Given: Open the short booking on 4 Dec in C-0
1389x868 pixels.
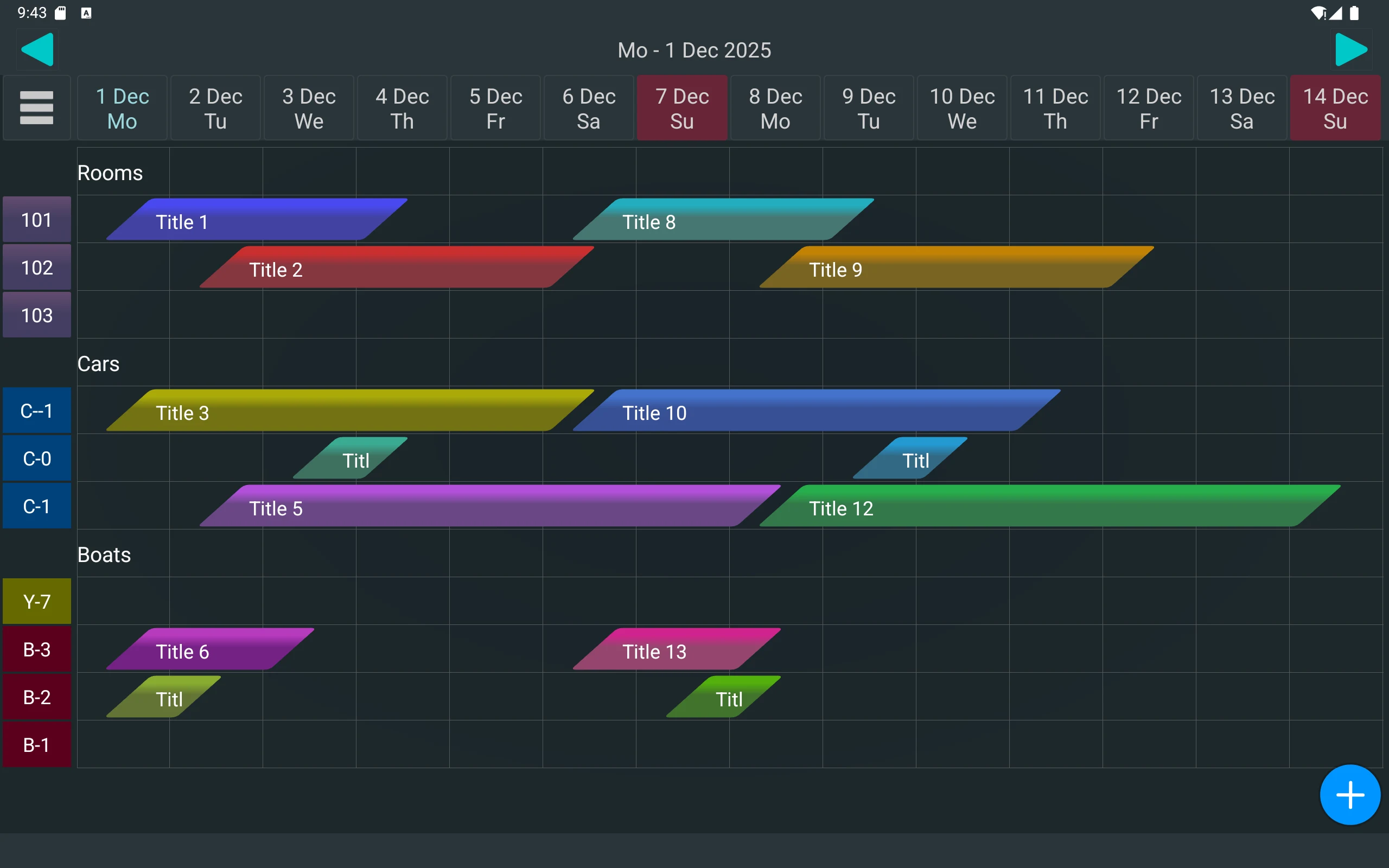Looking at the screenshot, I should [x=350, y=458].
